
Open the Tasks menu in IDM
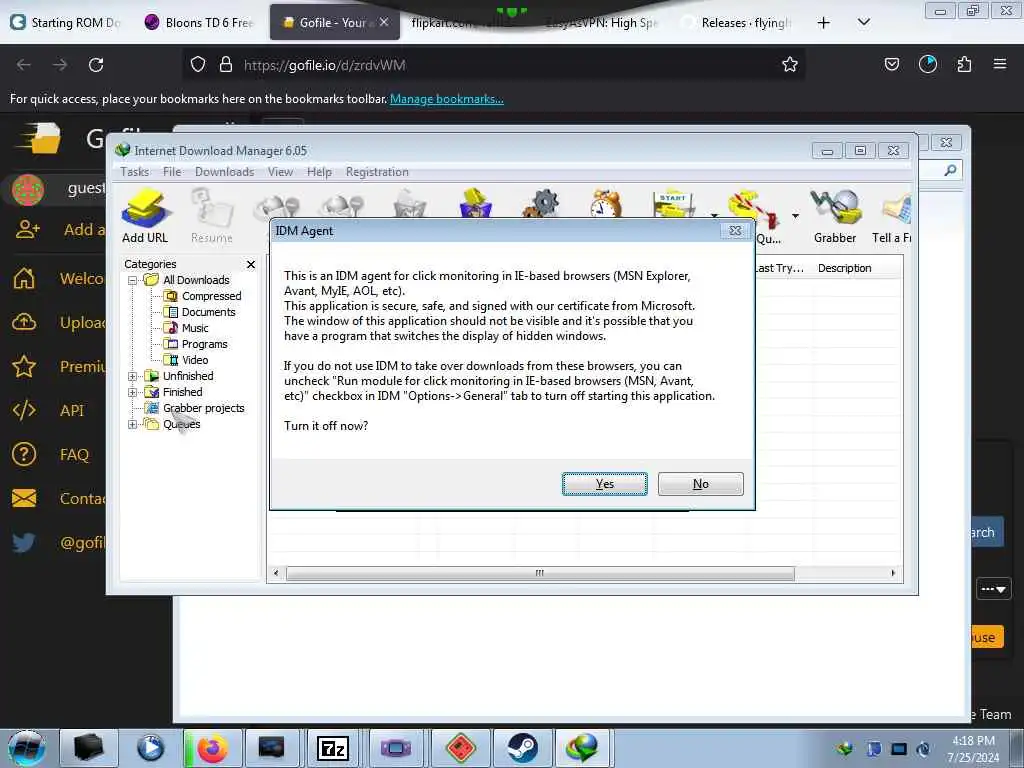[135, 172]
